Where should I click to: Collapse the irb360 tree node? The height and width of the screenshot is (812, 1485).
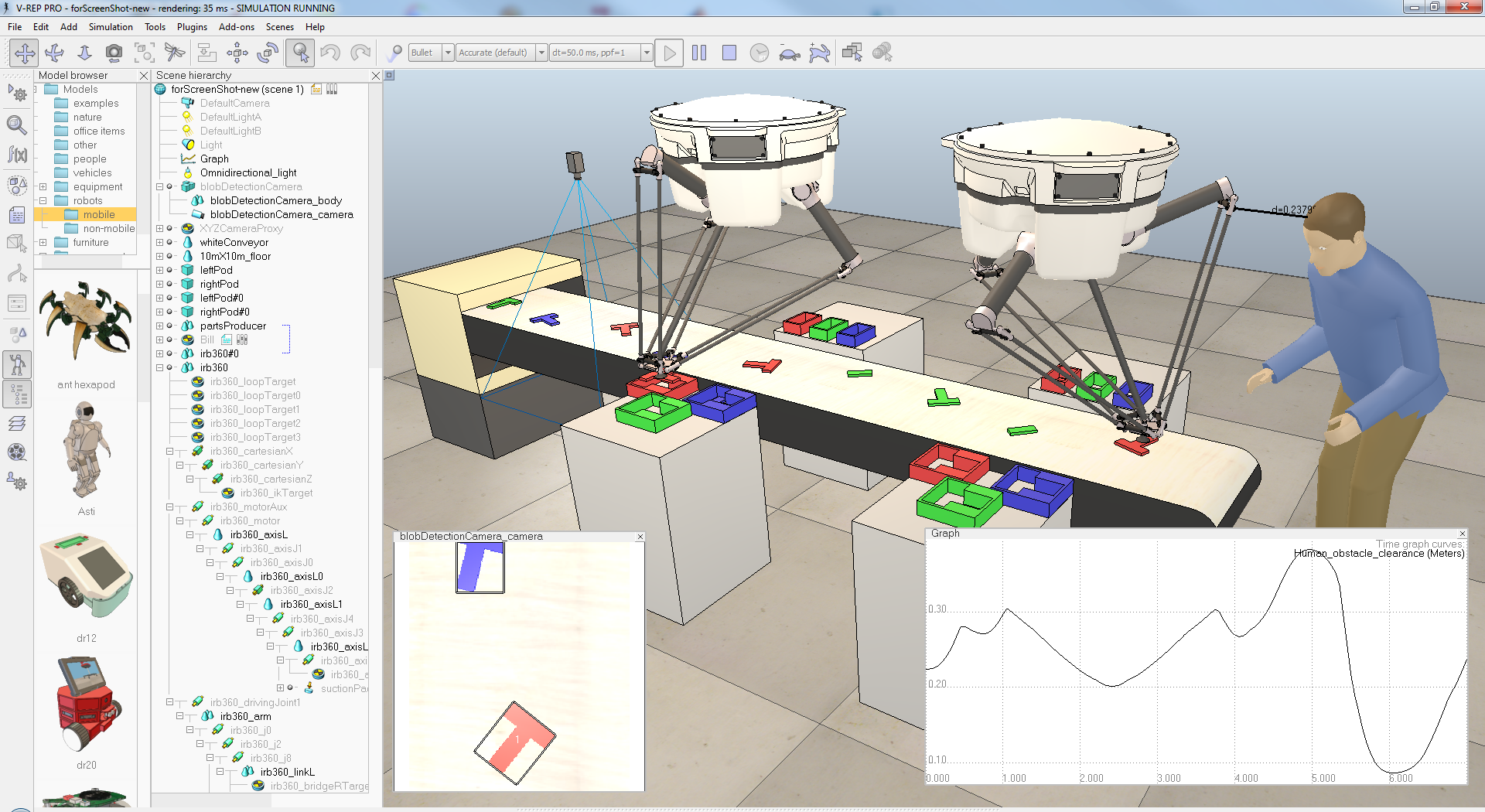160,368
